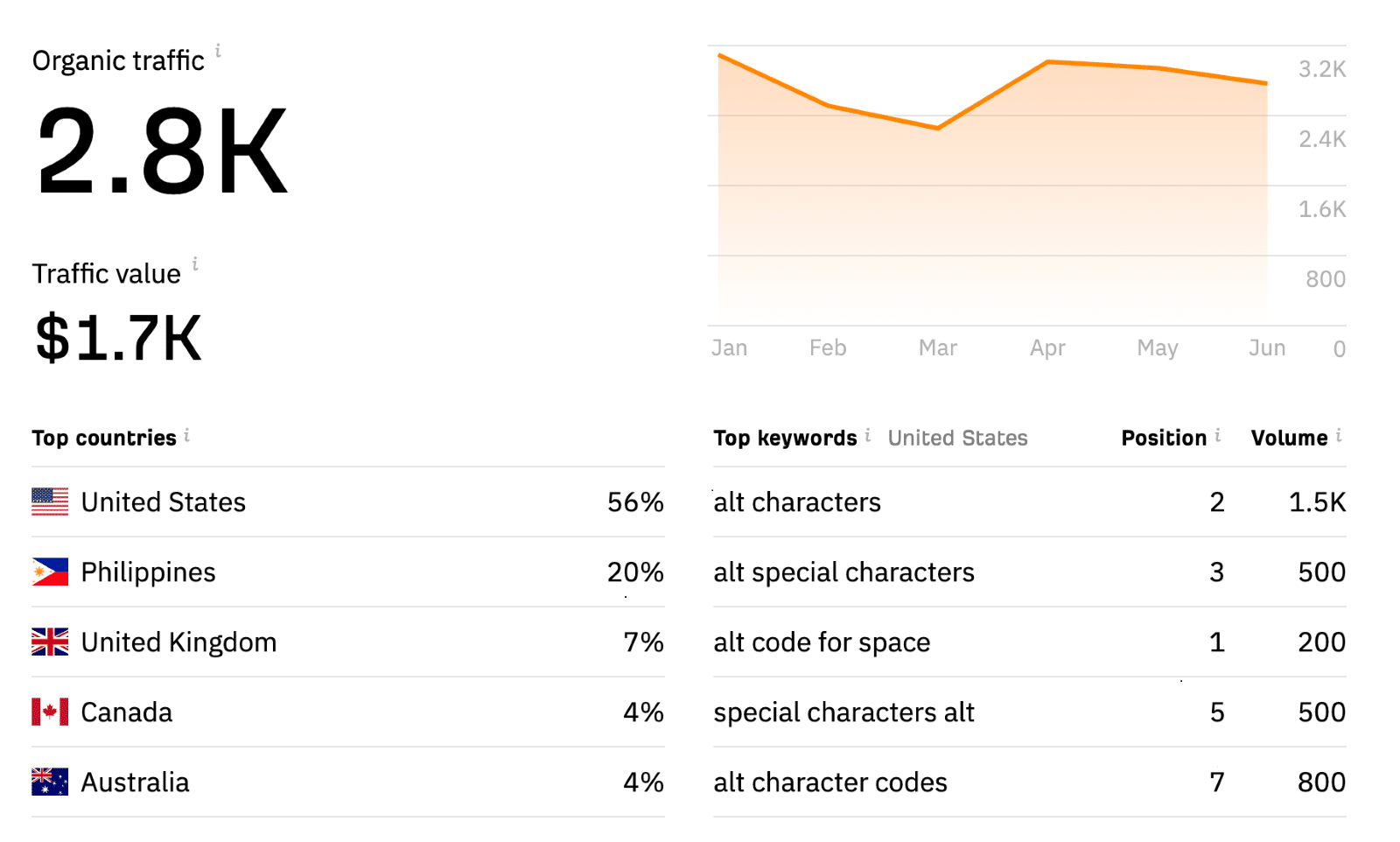Click the United States keywords country label
Image resolution: width=1400 pixels, height=842 pixels.
pos(957,438)
